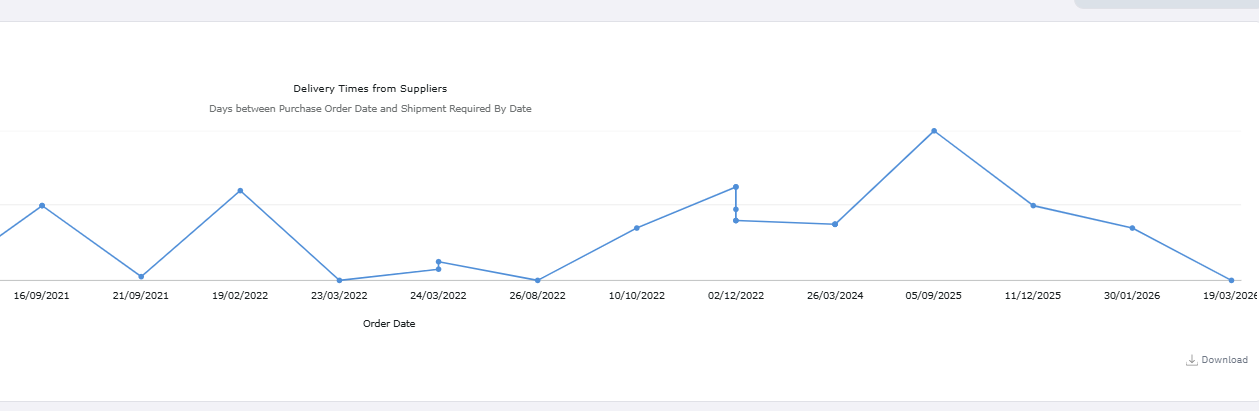Click the 21/09/2021 axis label
This screenshot has height=411, width=1259.
click(141, 296)
